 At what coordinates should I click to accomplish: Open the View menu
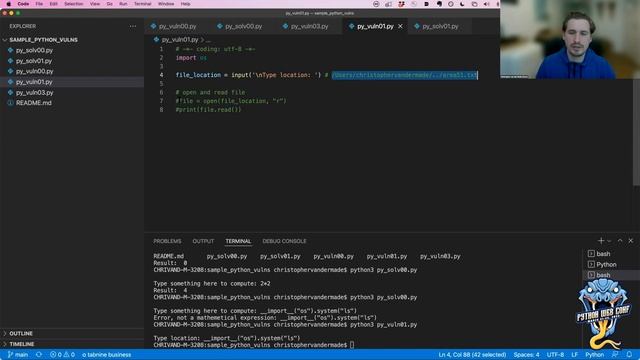point(95,4)
